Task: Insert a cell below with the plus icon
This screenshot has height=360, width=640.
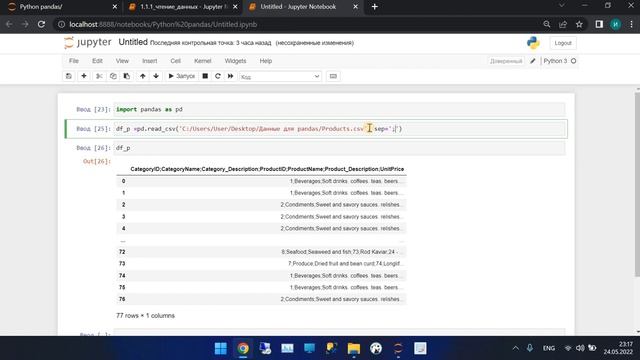Action: tap(84, 76)
